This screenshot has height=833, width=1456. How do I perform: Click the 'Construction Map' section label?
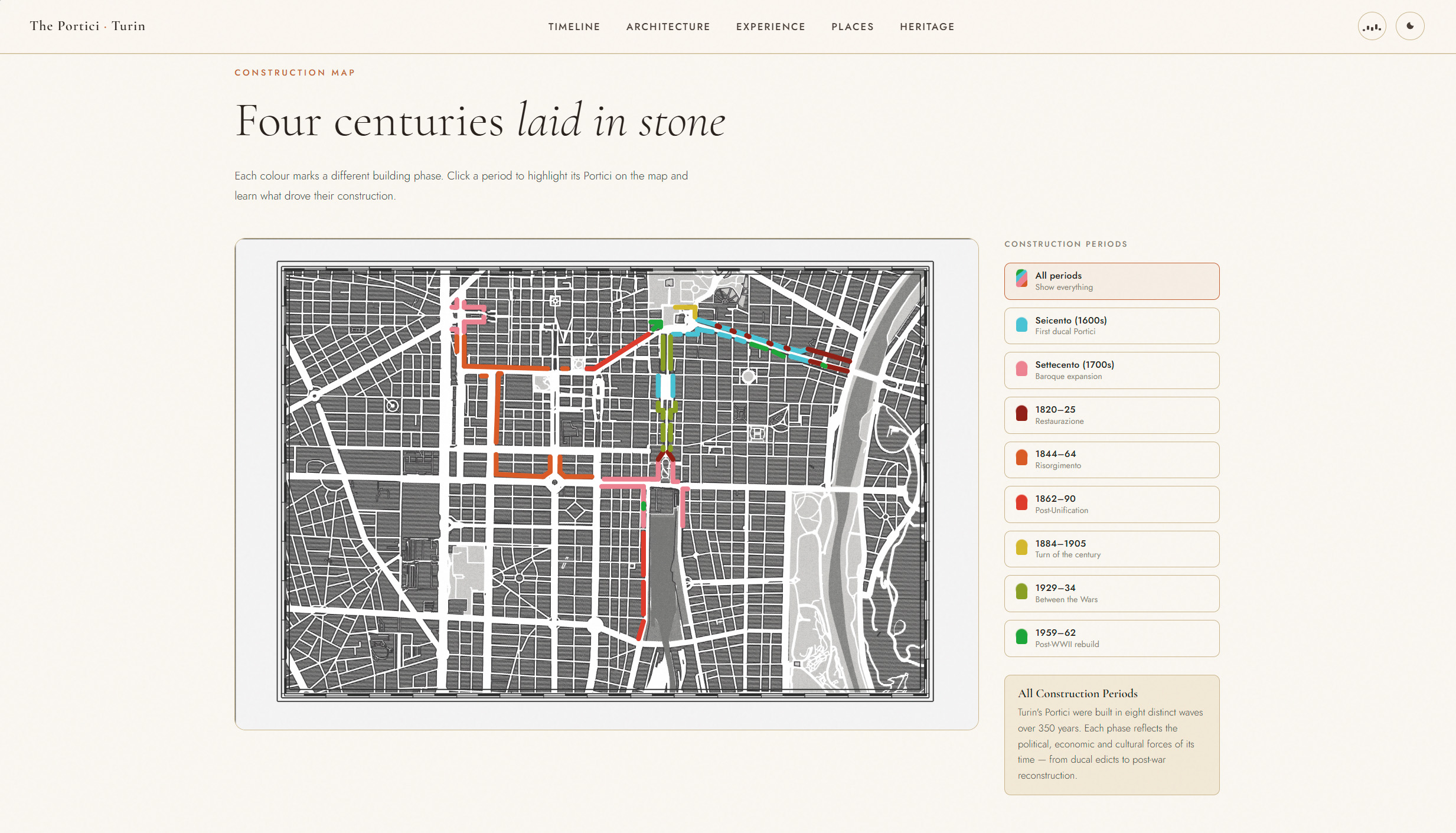point(295,73)
